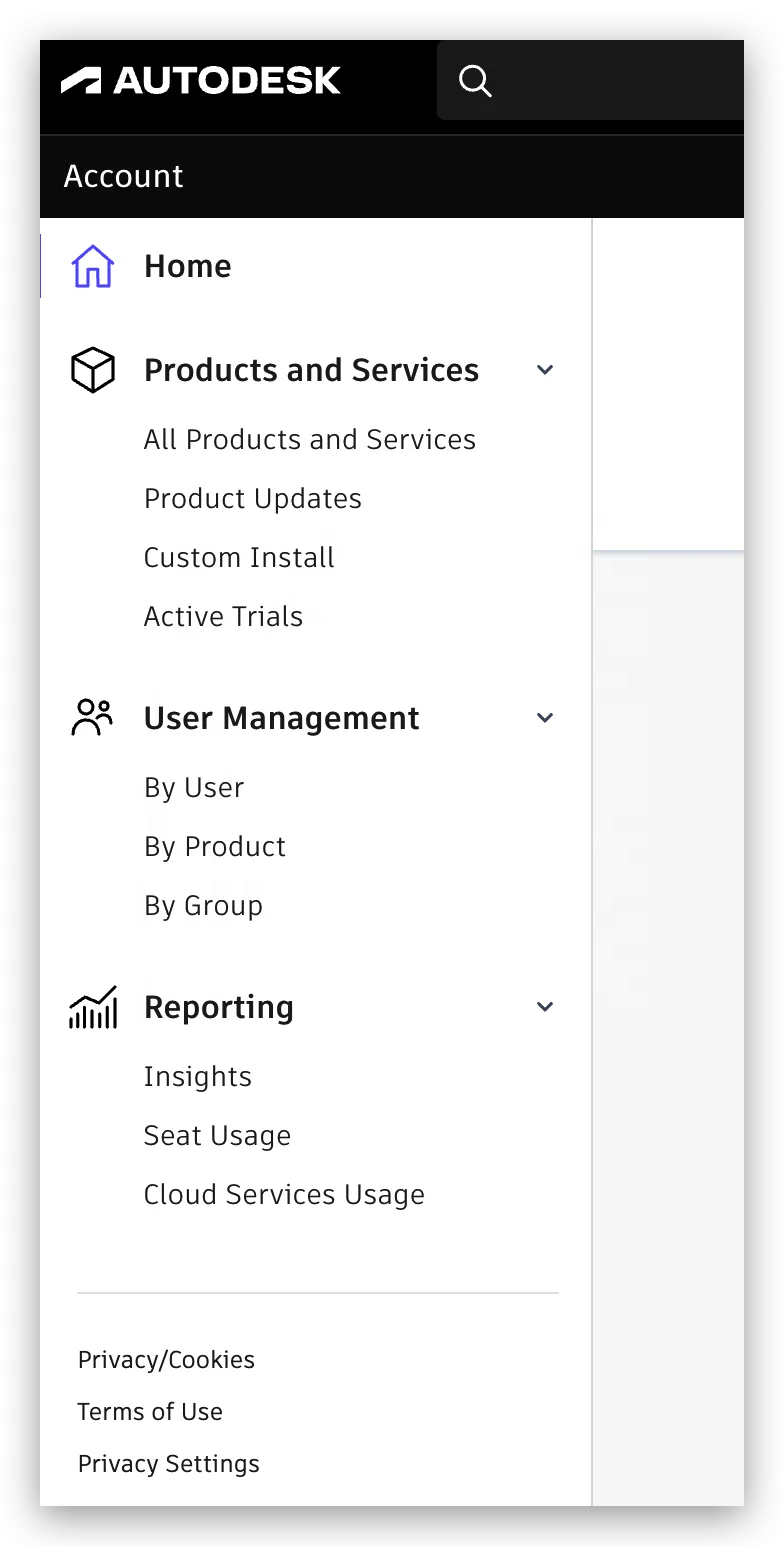Image resolution: width=784 pixels, height=1546 pixels.
Task: Click the search magnifier icon
Action: (475, 81)
